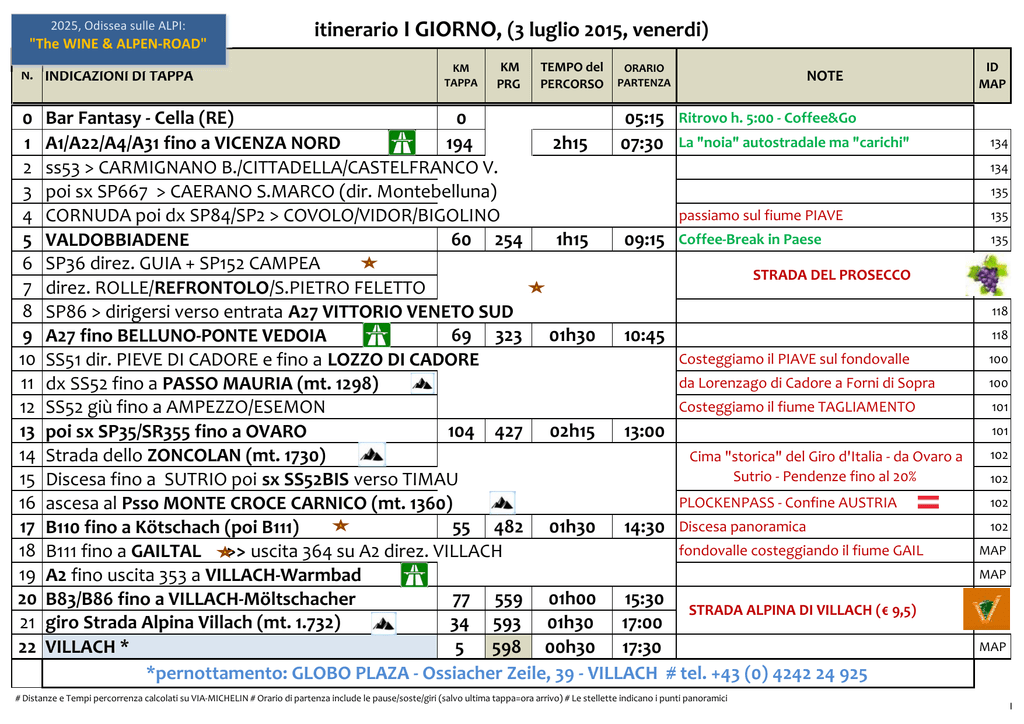The width and height of the screenshot is (1024, 724).
Task: Click the note 'passiamo sul fiume PIAVE'
Action: click(761, 215)
